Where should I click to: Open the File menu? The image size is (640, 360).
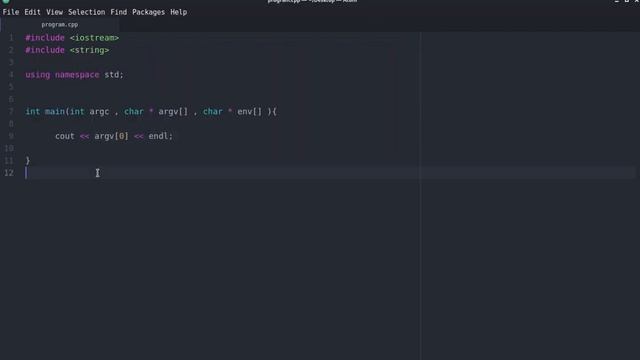tap(11, 12)
